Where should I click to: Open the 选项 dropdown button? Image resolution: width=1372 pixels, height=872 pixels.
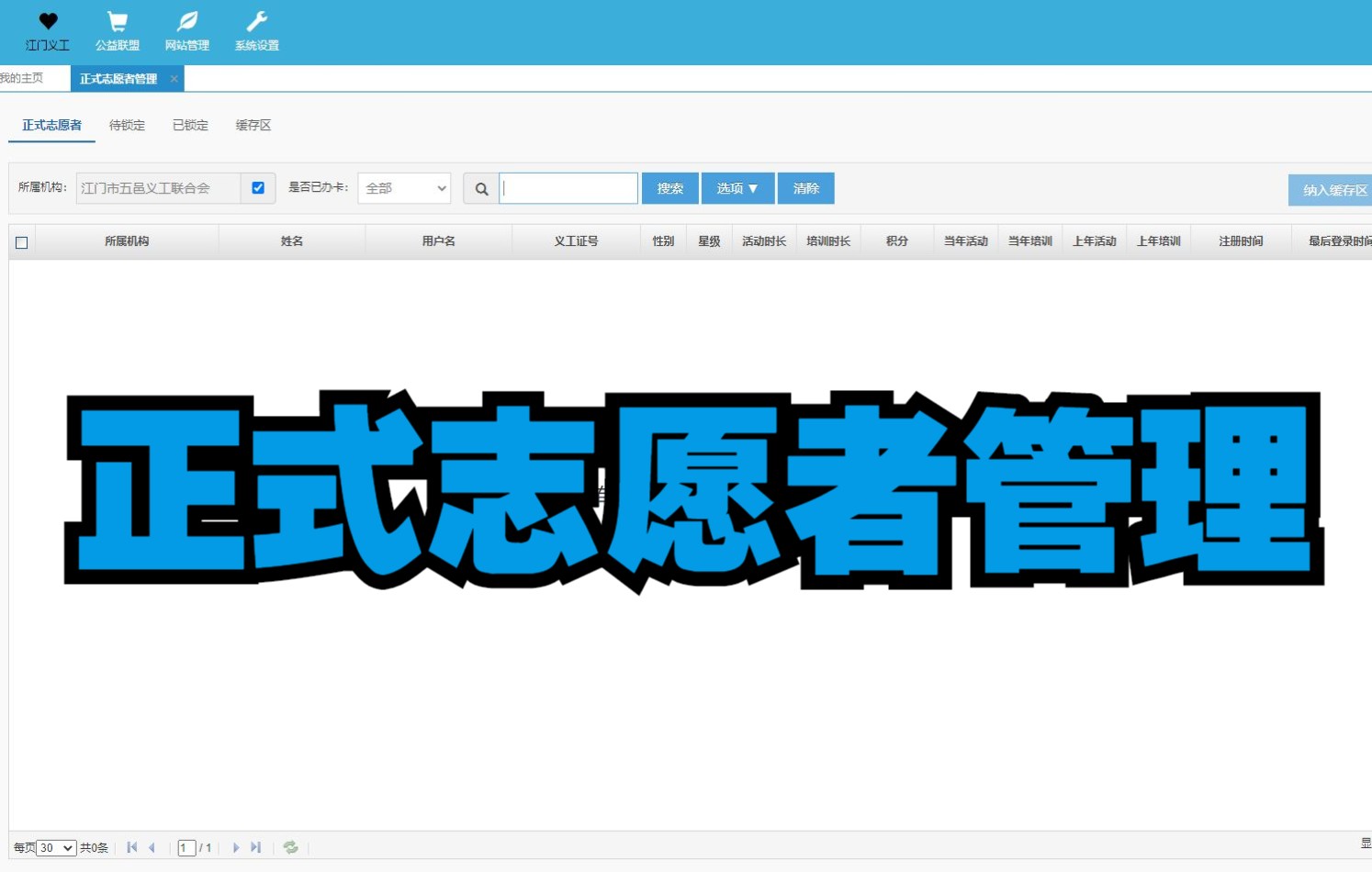738,188
